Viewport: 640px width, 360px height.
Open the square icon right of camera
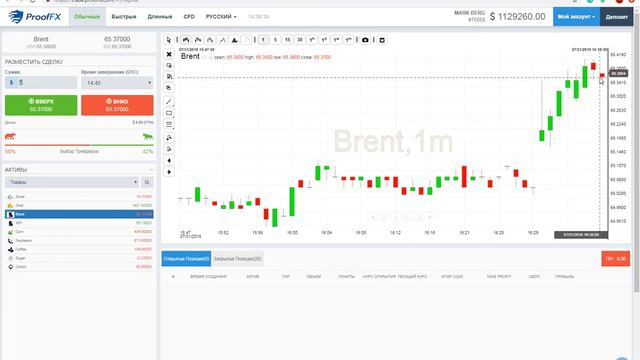(x=382, y=40)
